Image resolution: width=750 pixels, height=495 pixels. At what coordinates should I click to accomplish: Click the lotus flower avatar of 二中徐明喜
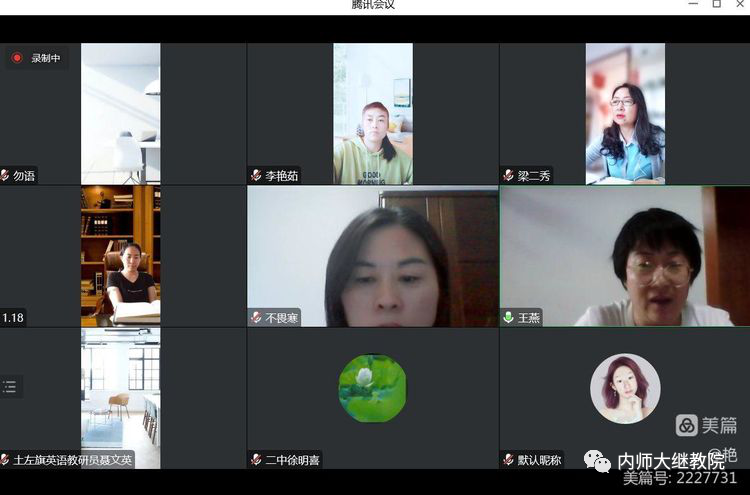(373, 388)
